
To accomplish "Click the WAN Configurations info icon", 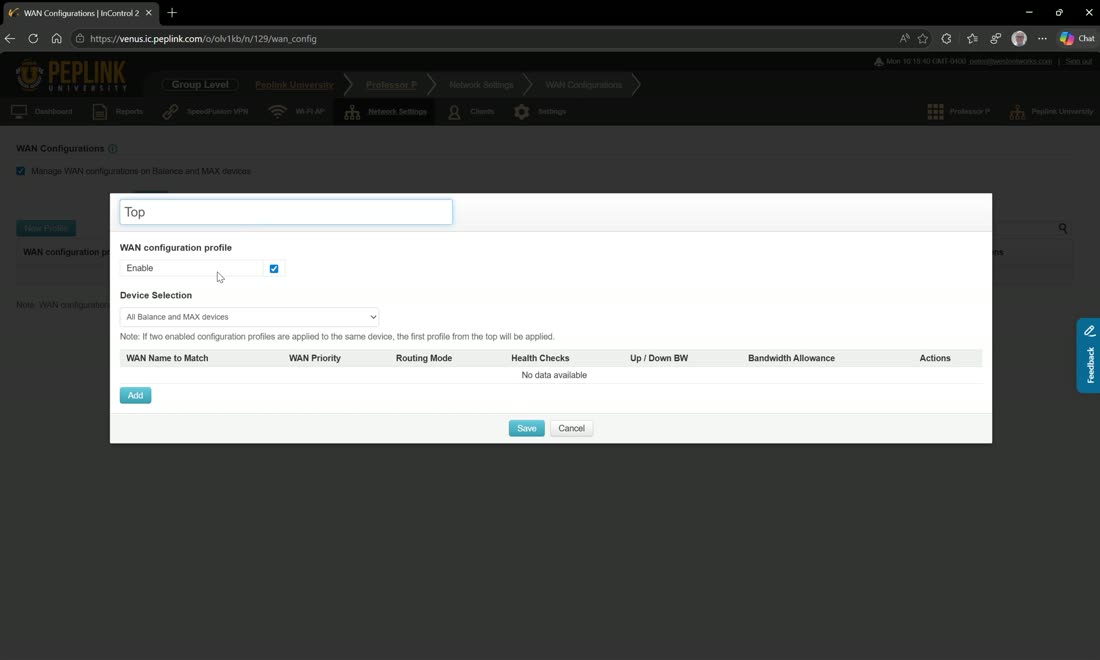I will point(112,149).
